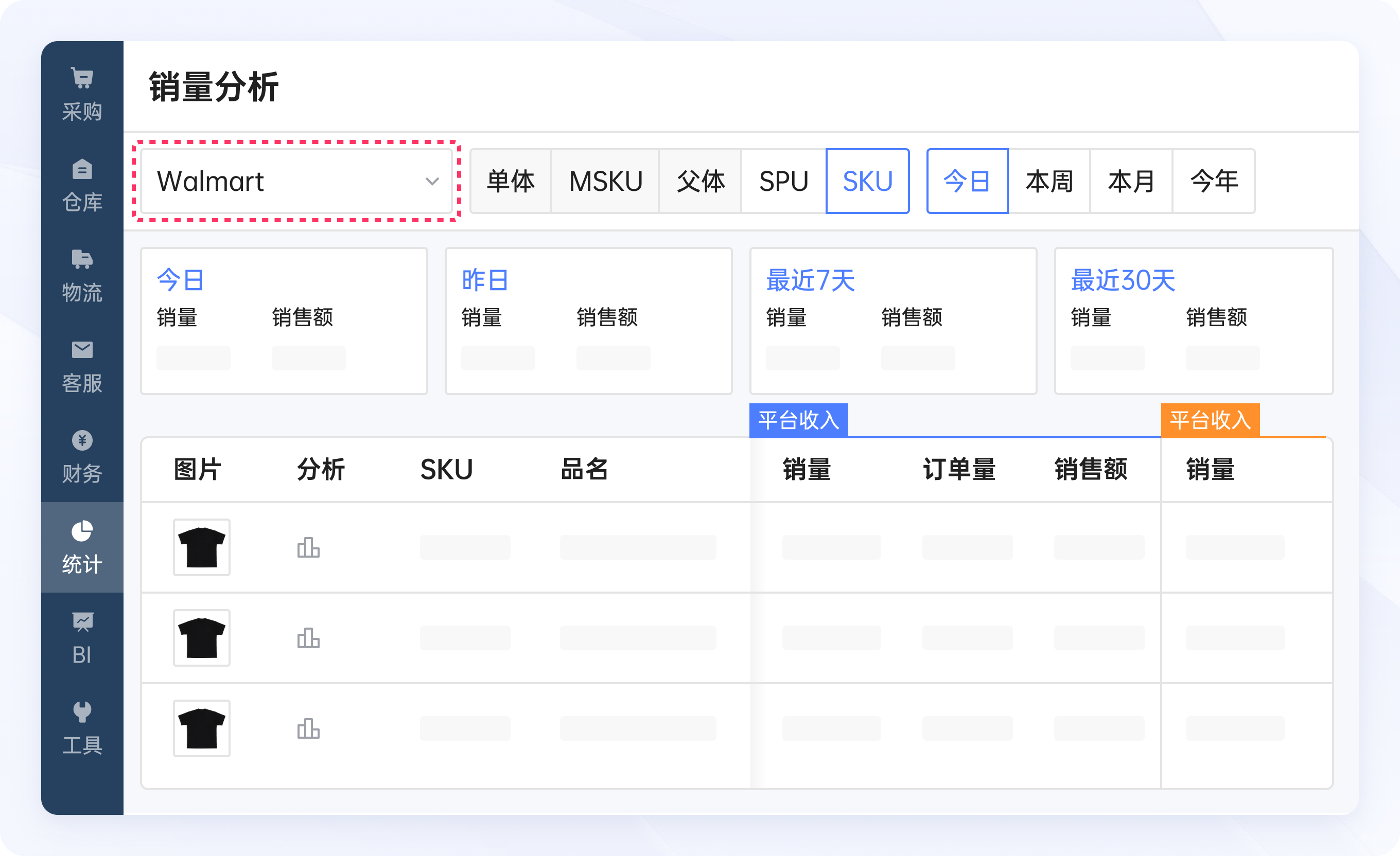This screenshot has height=856, width=1400.
Task: Click the t-shirt thumbnail in second row
Action: 202,637
